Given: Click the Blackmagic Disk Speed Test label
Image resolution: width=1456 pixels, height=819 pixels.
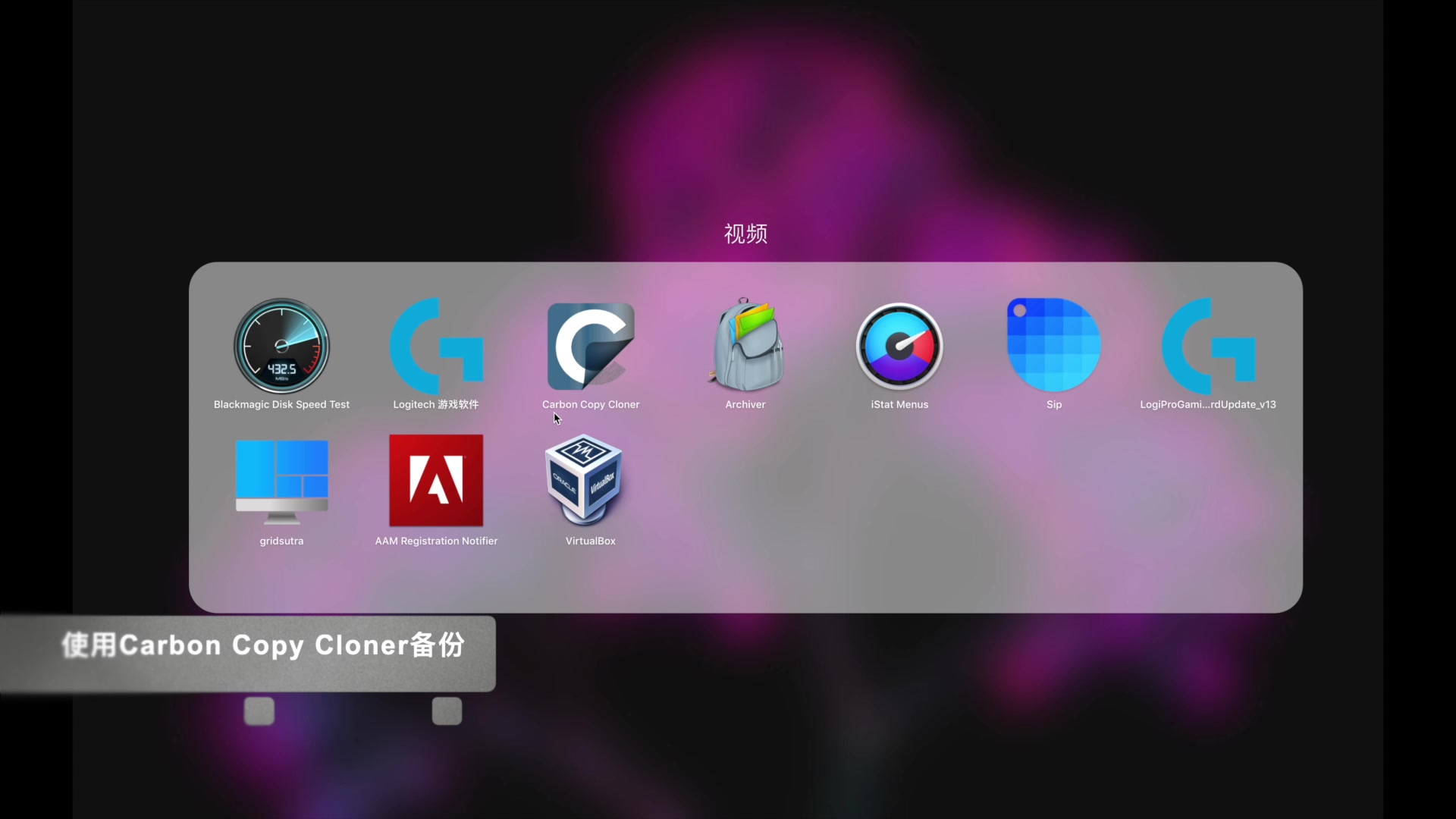Looking at the screenshot, I should point(281,404).
